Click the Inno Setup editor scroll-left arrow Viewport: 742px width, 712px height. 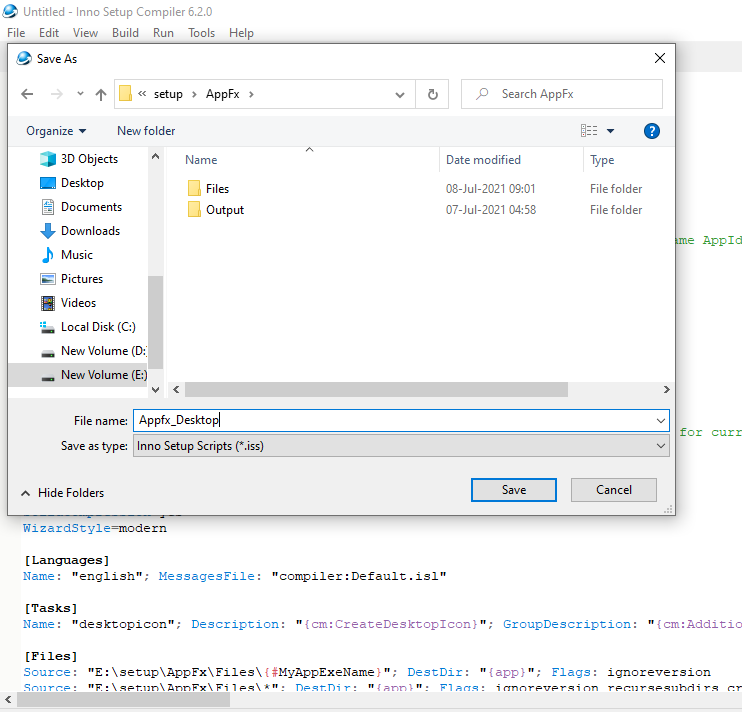point(8,699)
